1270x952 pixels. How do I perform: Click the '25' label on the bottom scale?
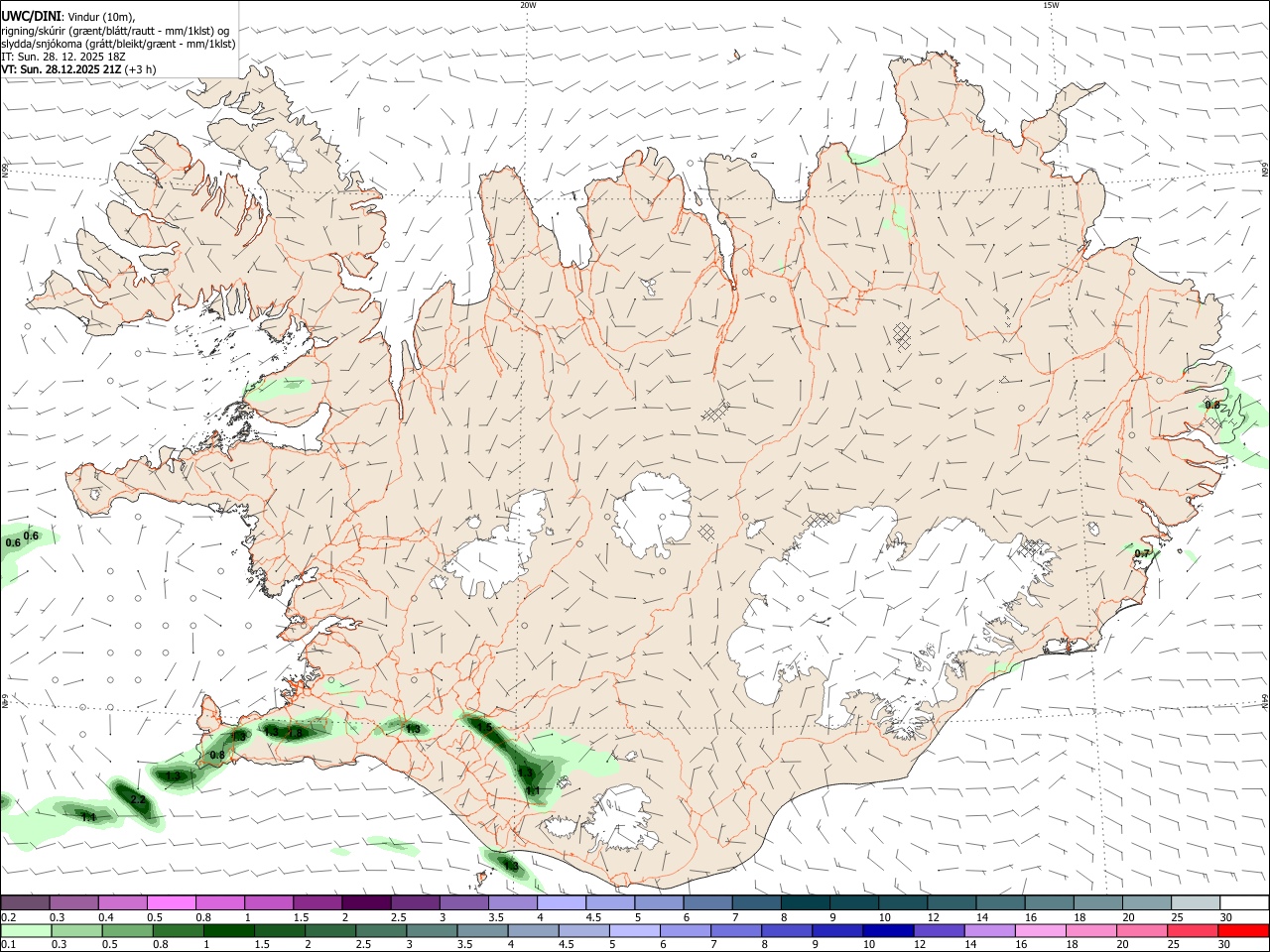(x=1174, y=945)
